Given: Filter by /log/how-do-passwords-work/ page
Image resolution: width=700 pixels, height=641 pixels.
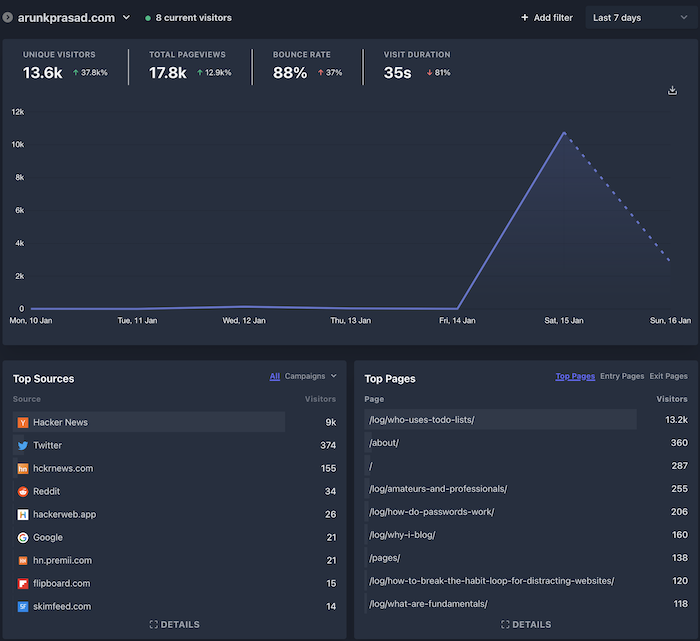Looking at the screenshot, I should pos(431,512).
